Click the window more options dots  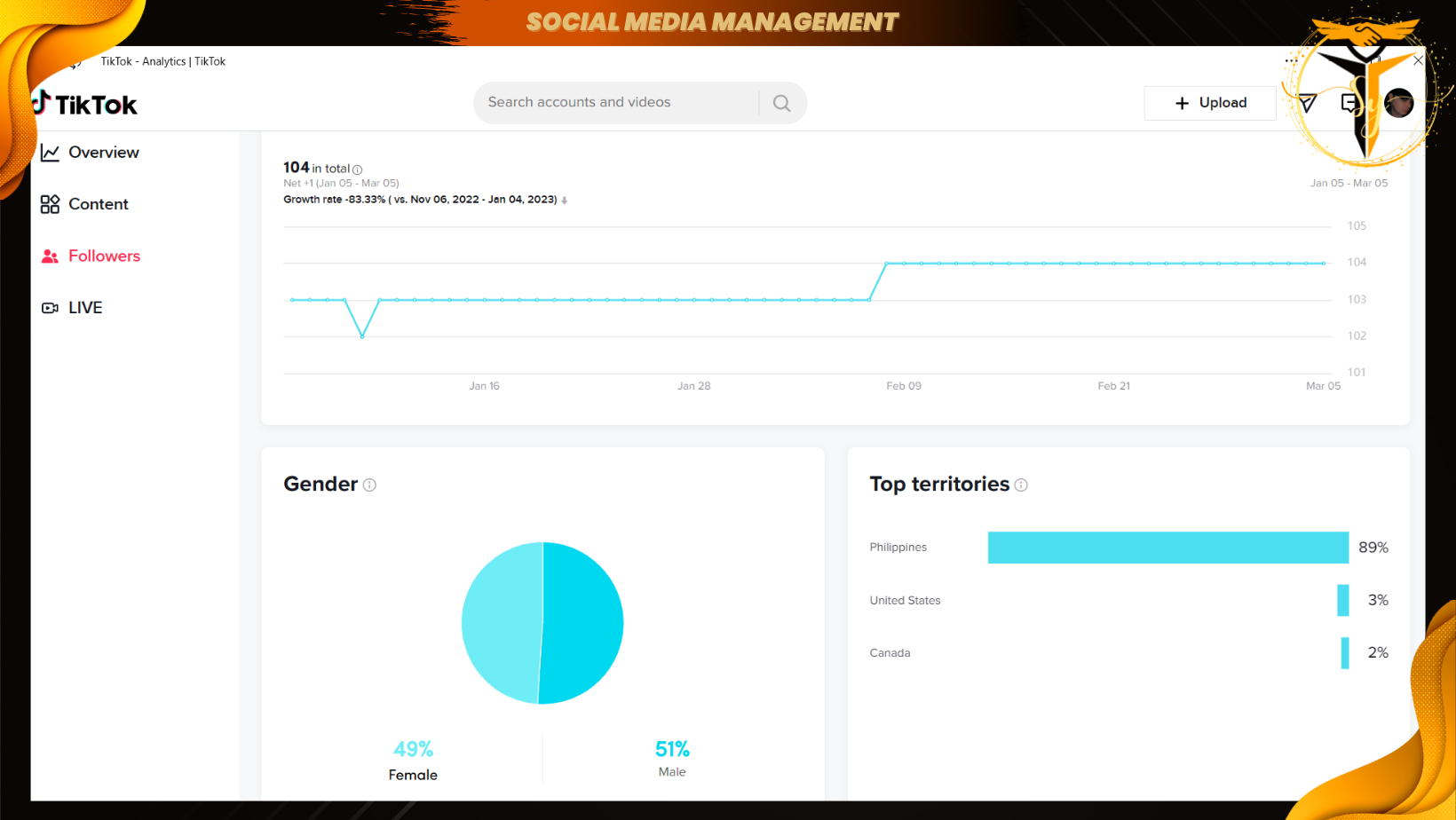[1292, 61]
